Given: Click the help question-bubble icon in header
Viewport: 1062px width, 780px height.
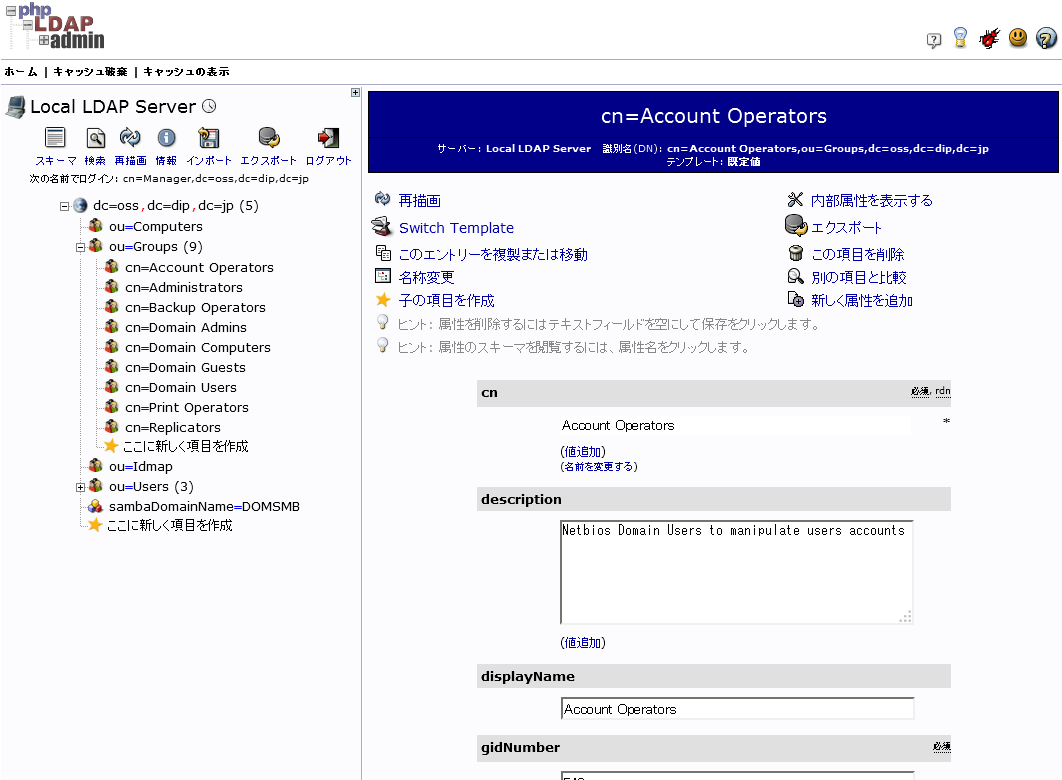Looking at the screenshot, I should (x=933, y=40).
